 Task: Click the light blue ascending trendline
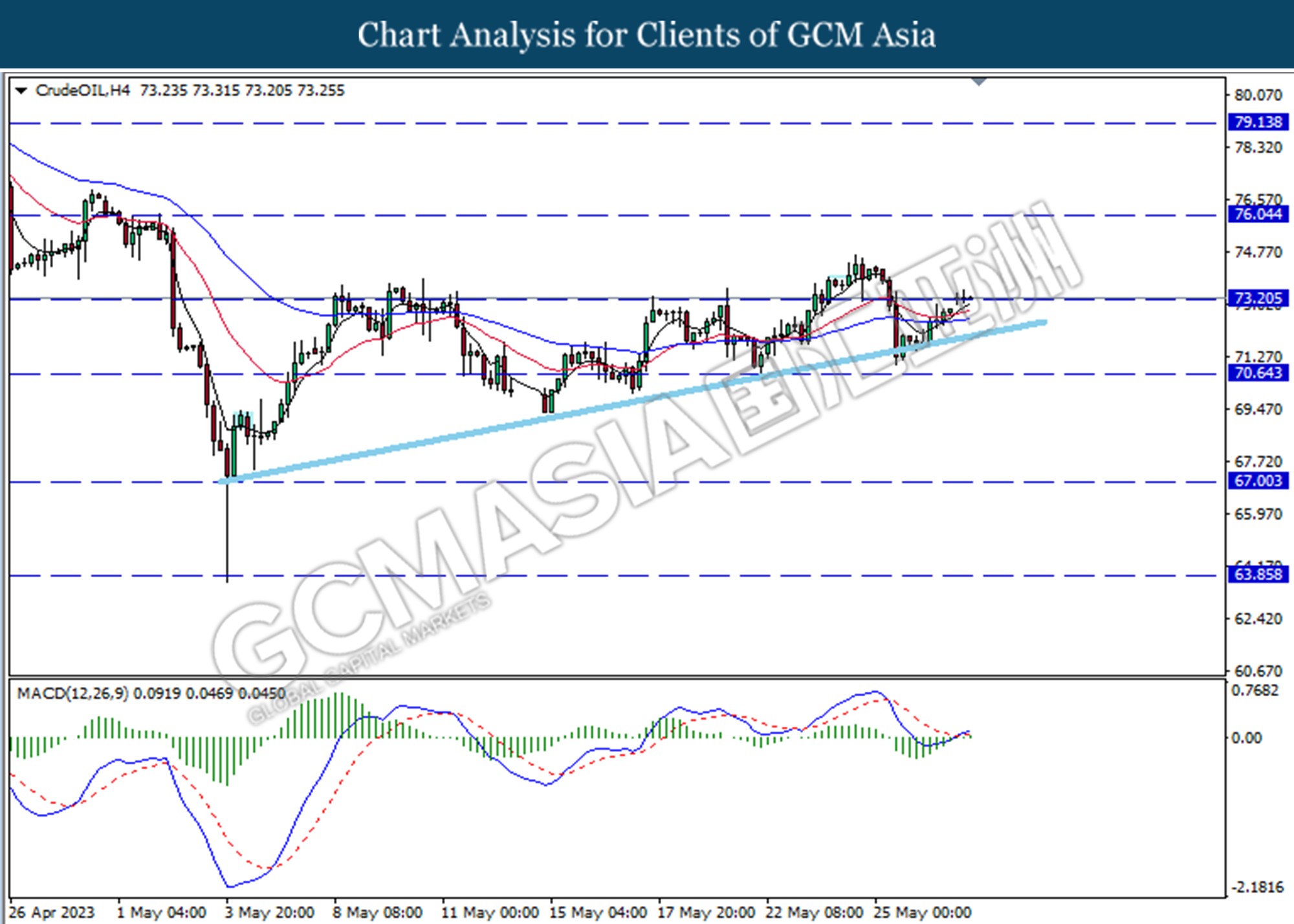tap(633, 401)
